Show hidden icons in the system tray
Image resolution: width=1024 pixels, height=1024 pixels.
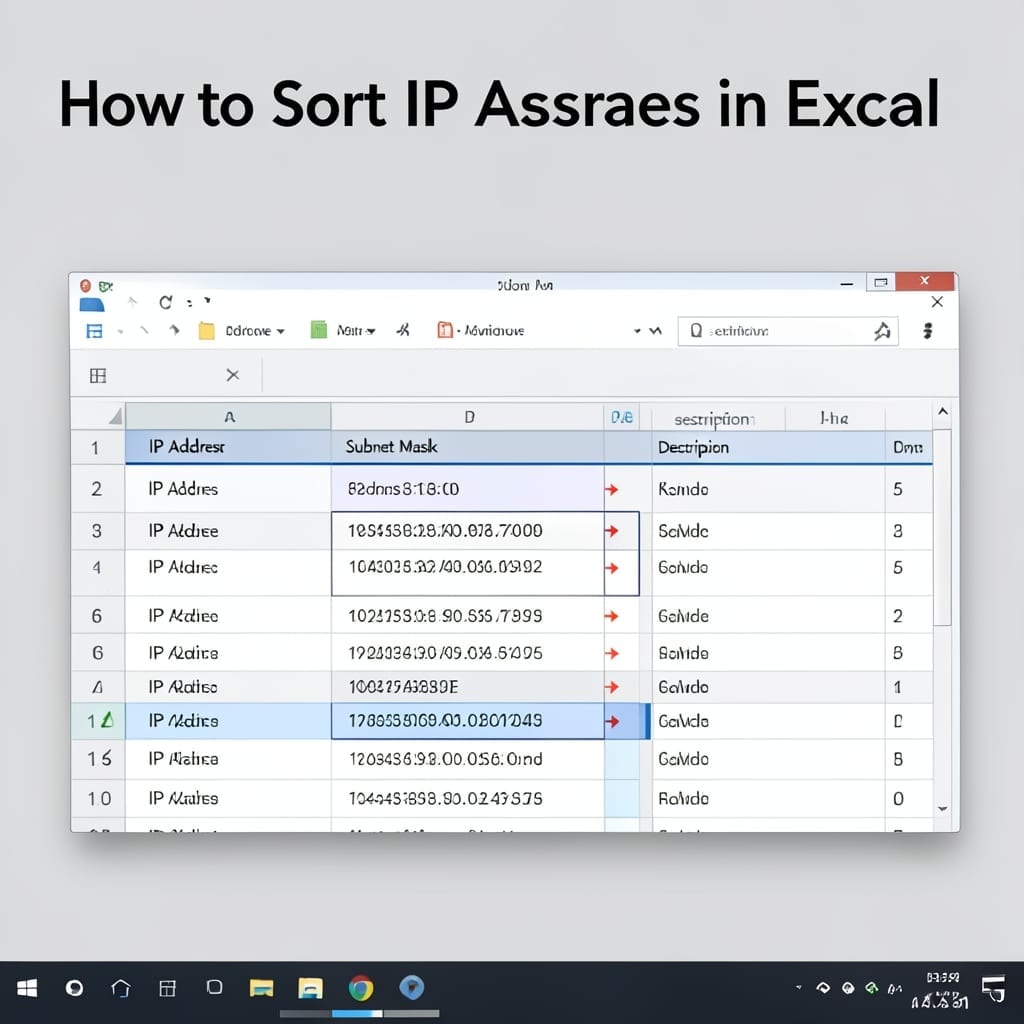tap(798, 987)
